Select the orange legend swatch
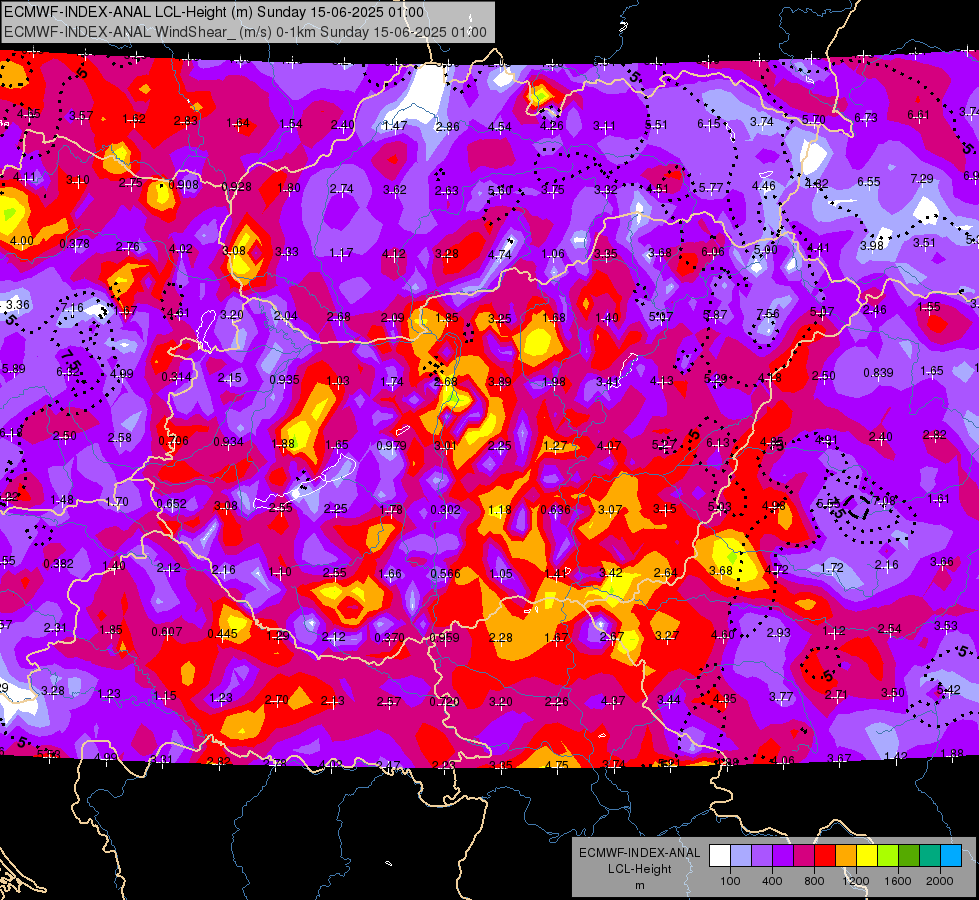979x900 pixels. point(846,856)
